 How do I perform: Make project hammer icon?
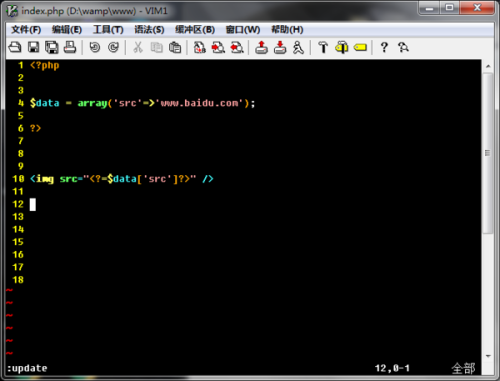(323, 47)
